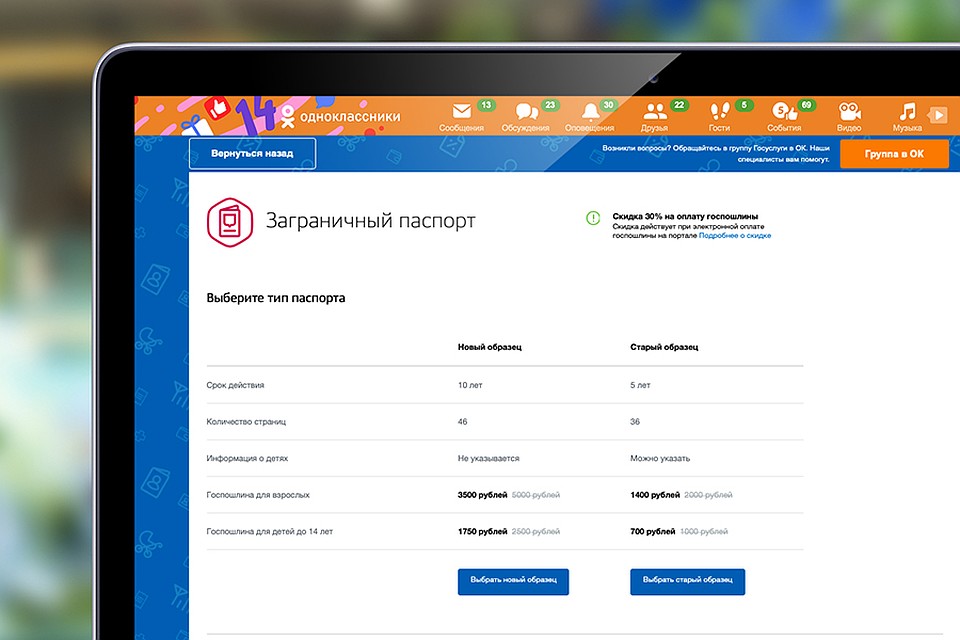
Task: Click the 700 рублей price
Action: coord(653,532)
